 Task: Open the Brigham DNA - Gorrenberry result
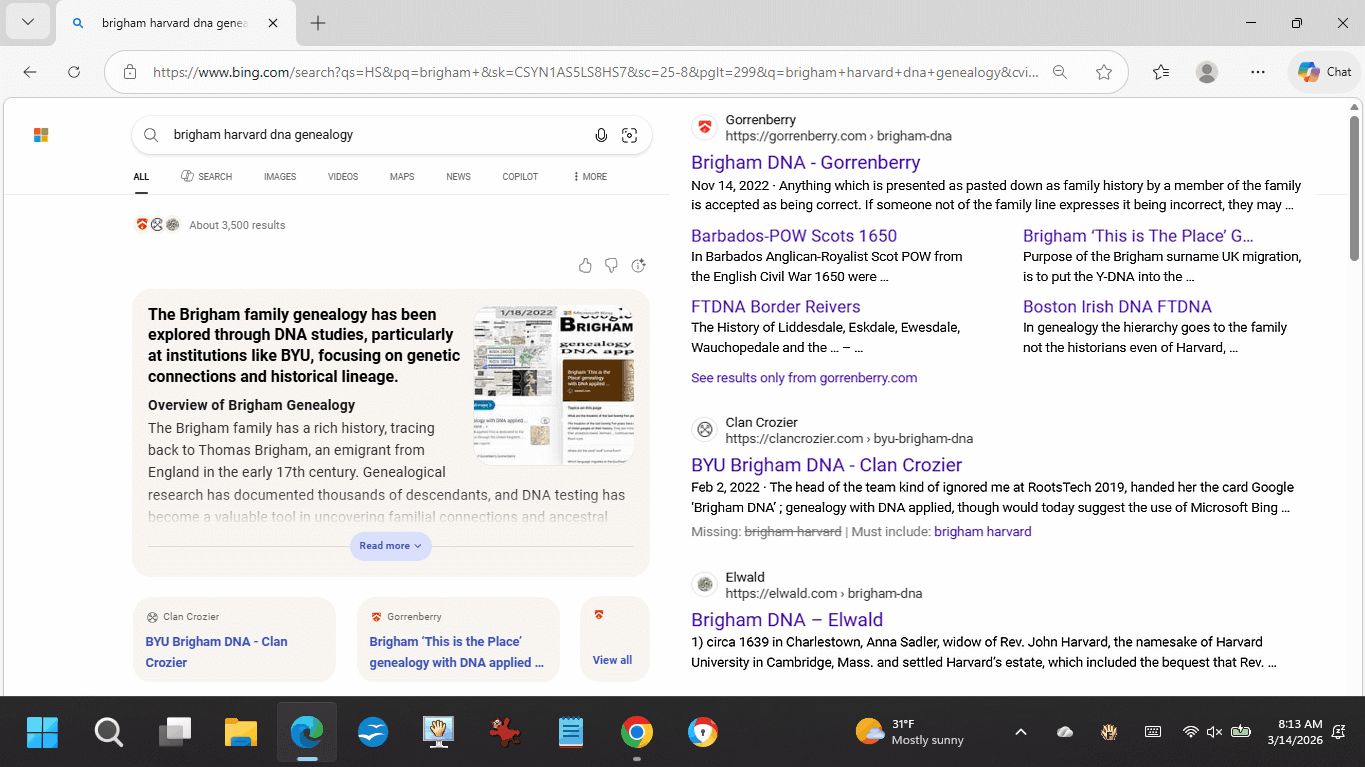pyautogui.click(x=805, y=162)
